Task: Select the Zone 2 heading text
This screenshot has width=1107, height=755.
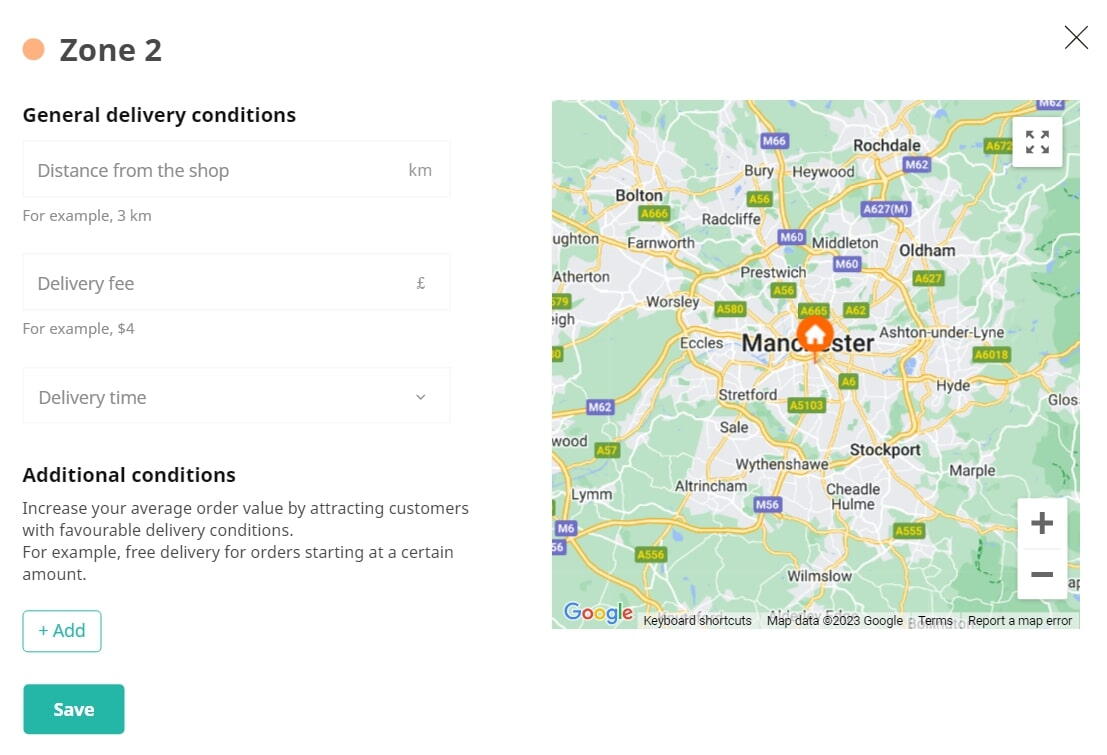Action: pyautogui.click(x=111, y=49)
